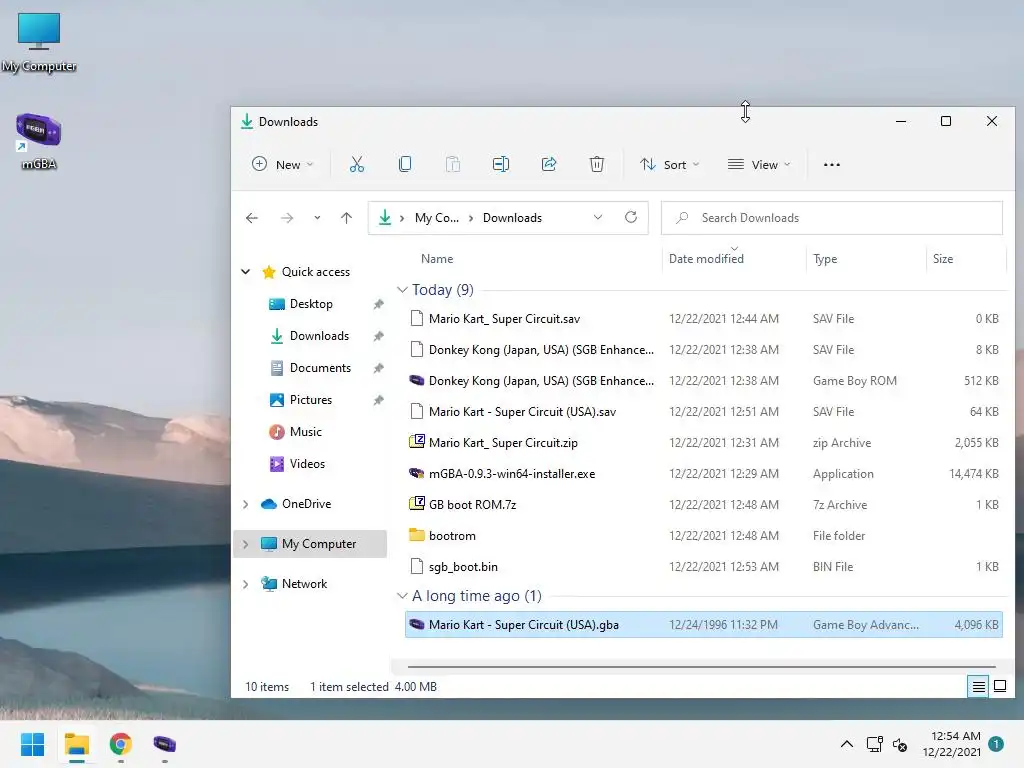
Task: Expand OneDrive tree node
Action: click(x=246, y=504)
